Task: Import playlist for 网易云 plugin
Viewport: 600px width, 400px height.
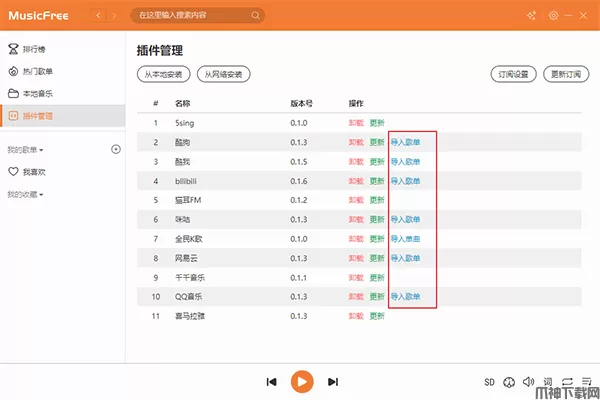Action: (x=405, y=258)
